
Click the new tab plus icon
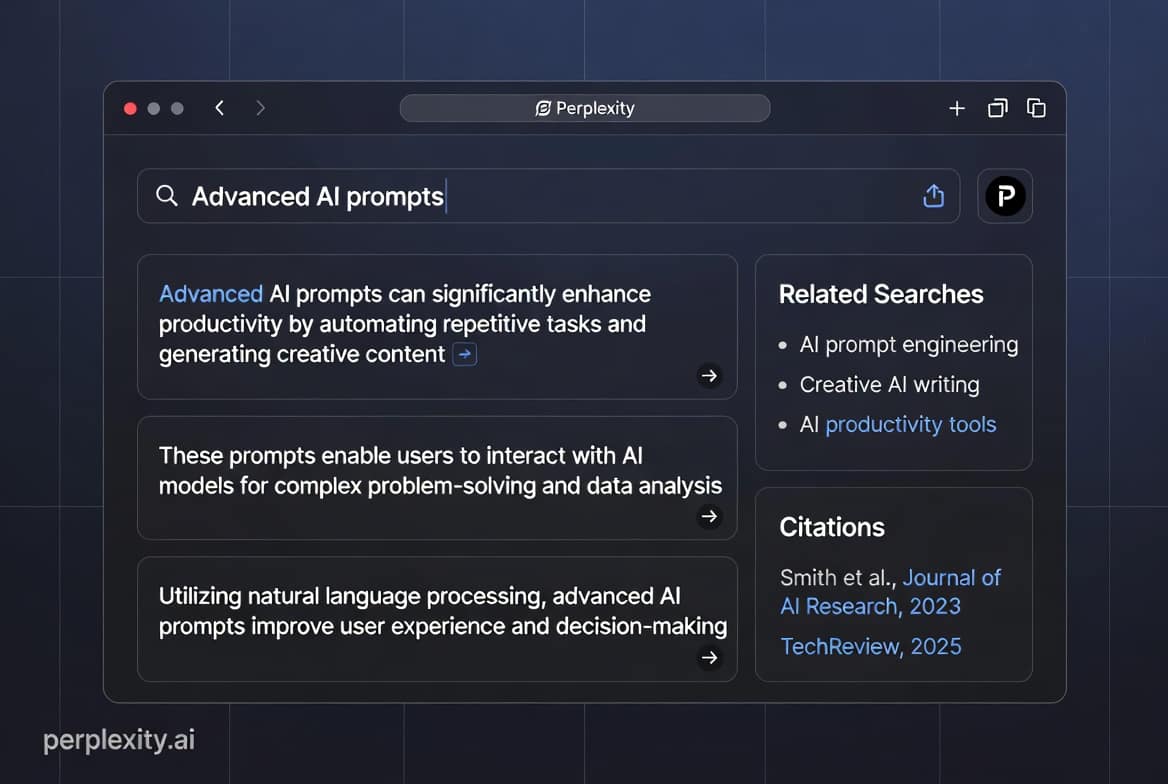pyautogui.click(x=956, y=108)
